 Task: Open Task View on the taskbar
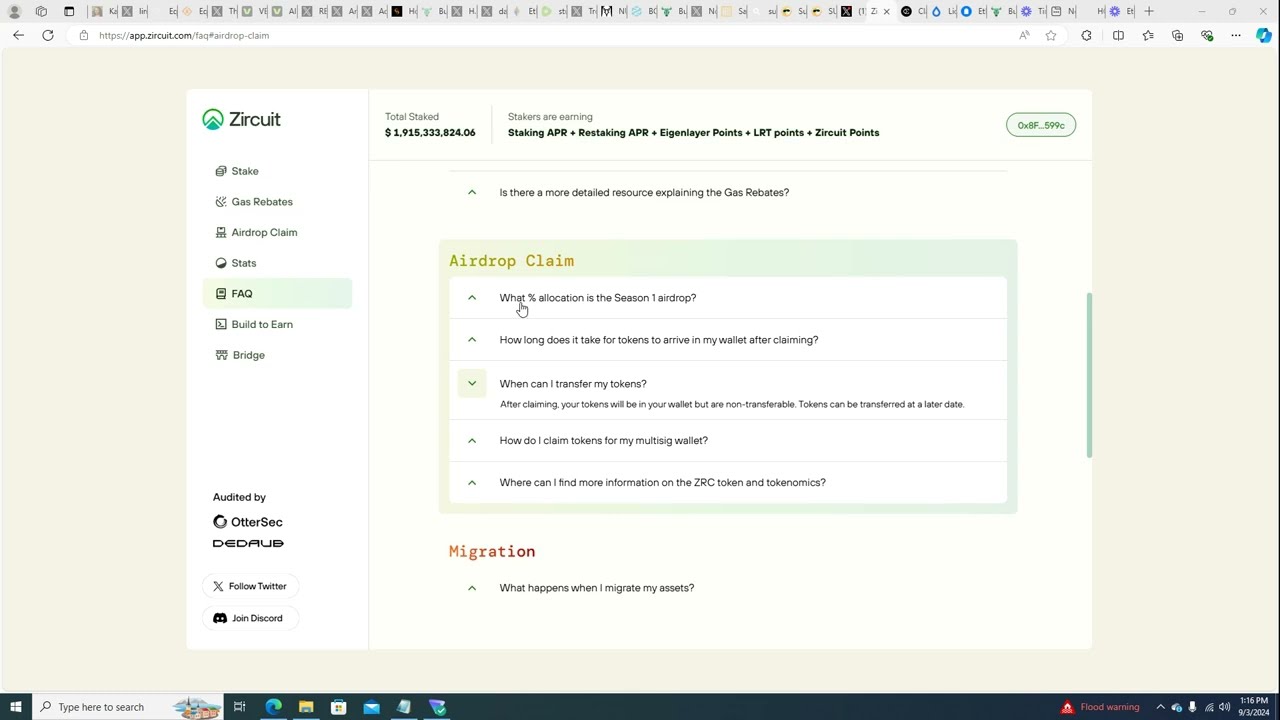click(240, 707)
